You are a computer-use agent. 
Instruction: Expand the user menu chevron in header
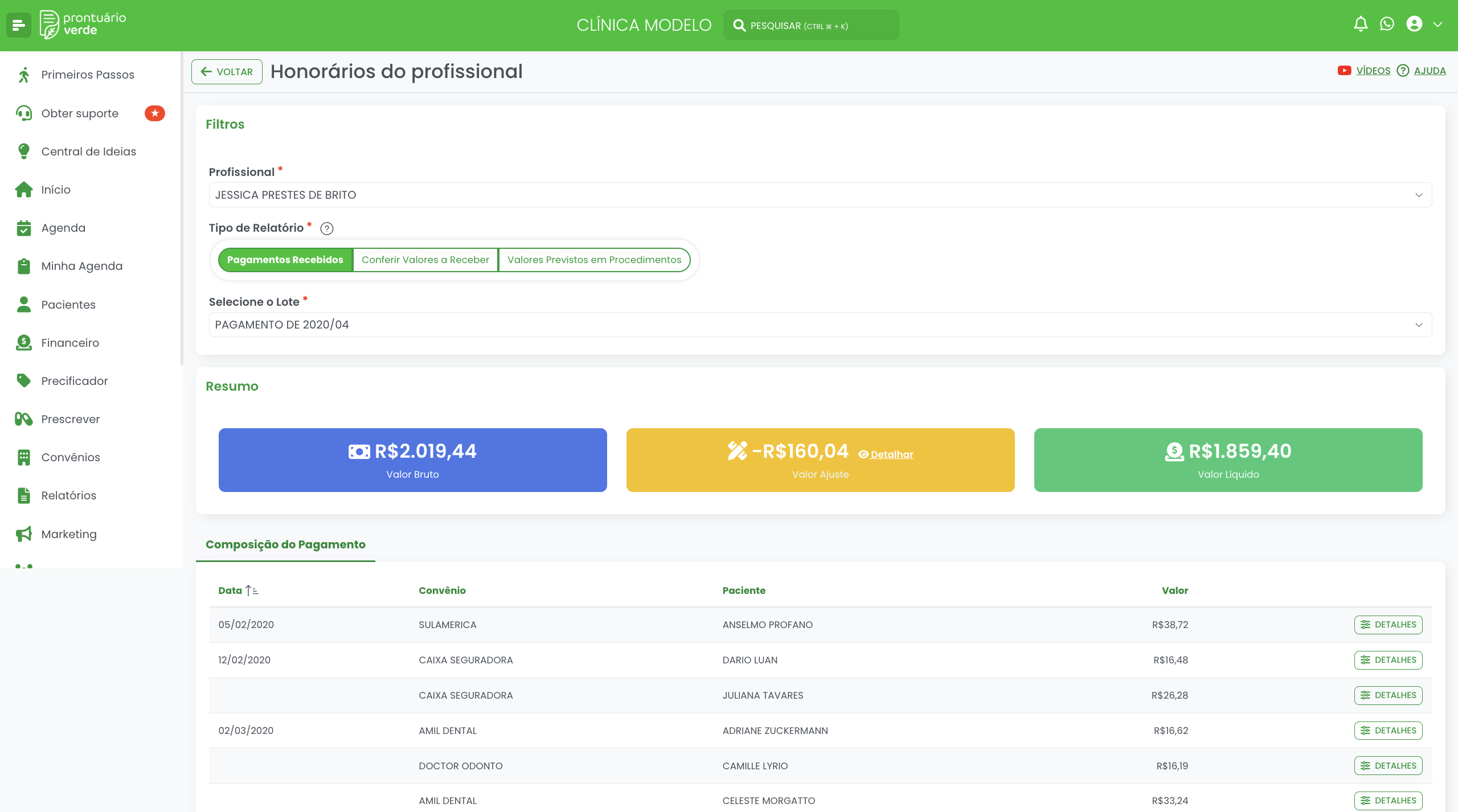pyautogui.click(x=1437, y=24)
